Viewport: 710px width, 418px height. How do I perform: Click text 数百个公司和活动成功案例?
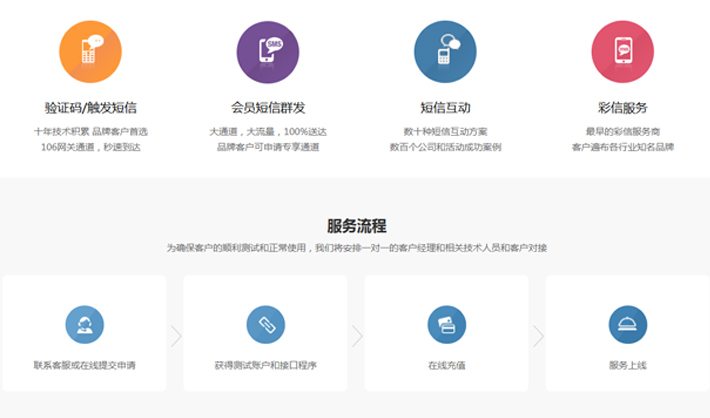(446, 147)
